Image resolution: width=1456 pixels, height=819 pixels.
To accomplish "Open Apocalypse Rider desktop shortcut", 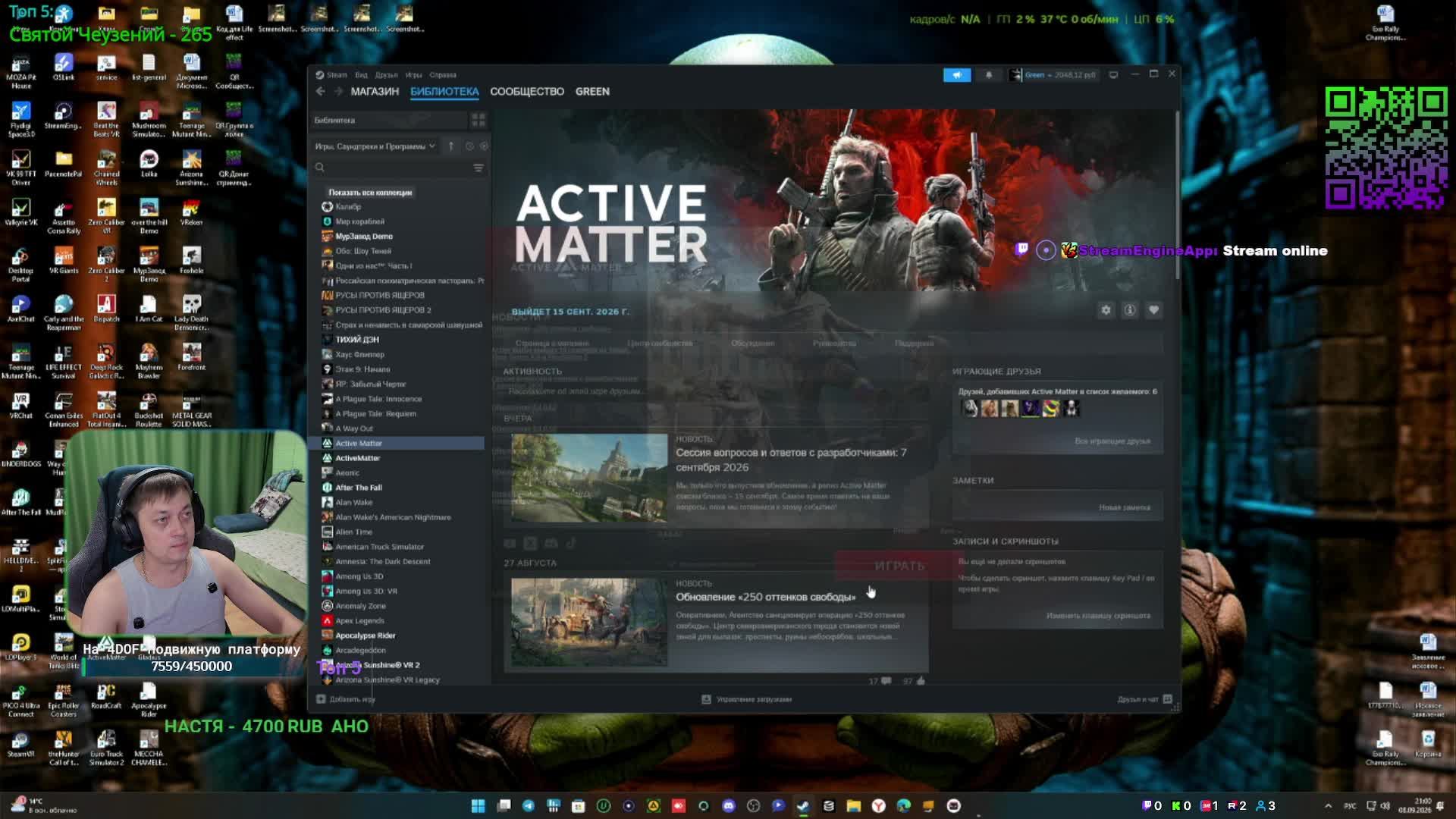I will click(x=149, y=699).
